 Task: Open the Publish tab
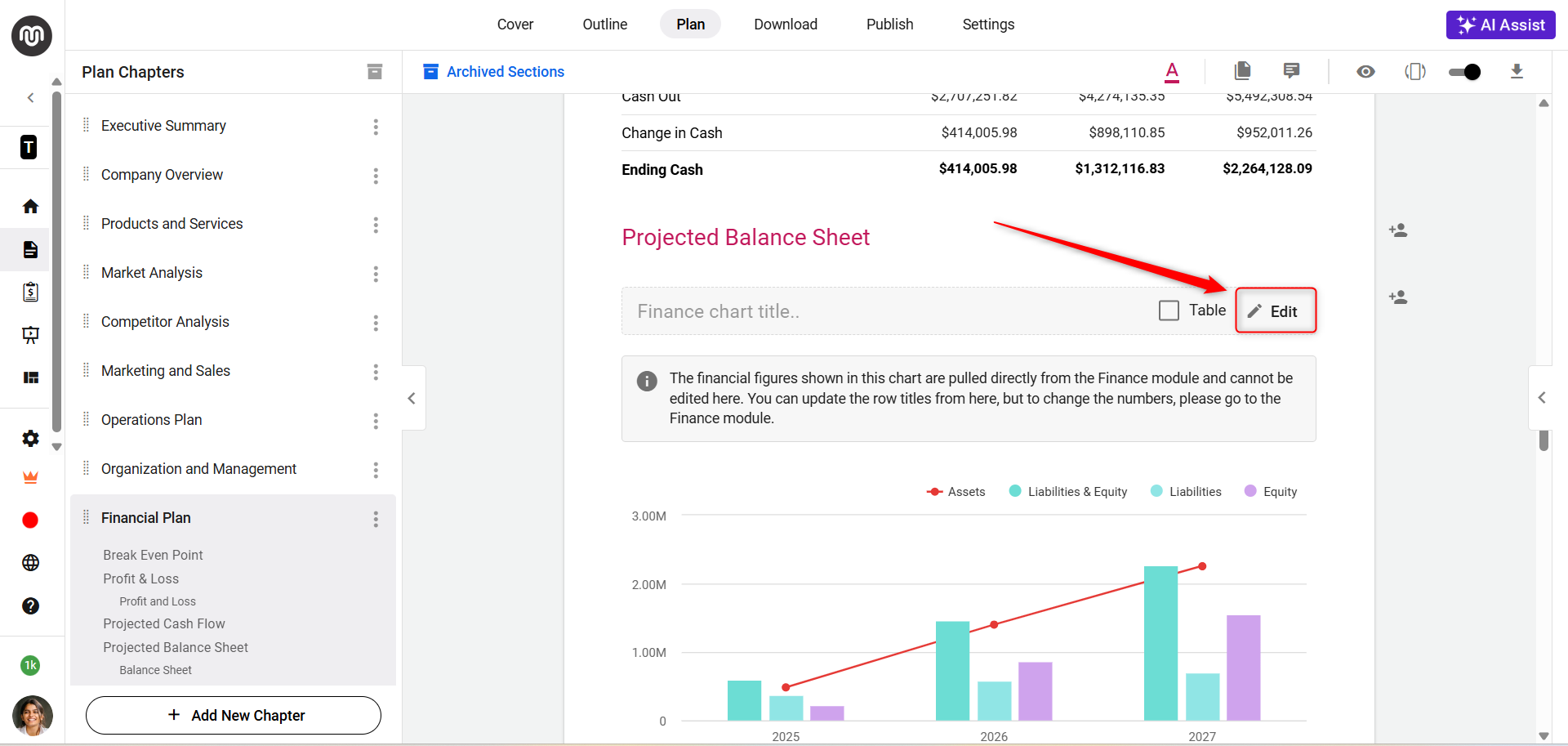(890, 25)
